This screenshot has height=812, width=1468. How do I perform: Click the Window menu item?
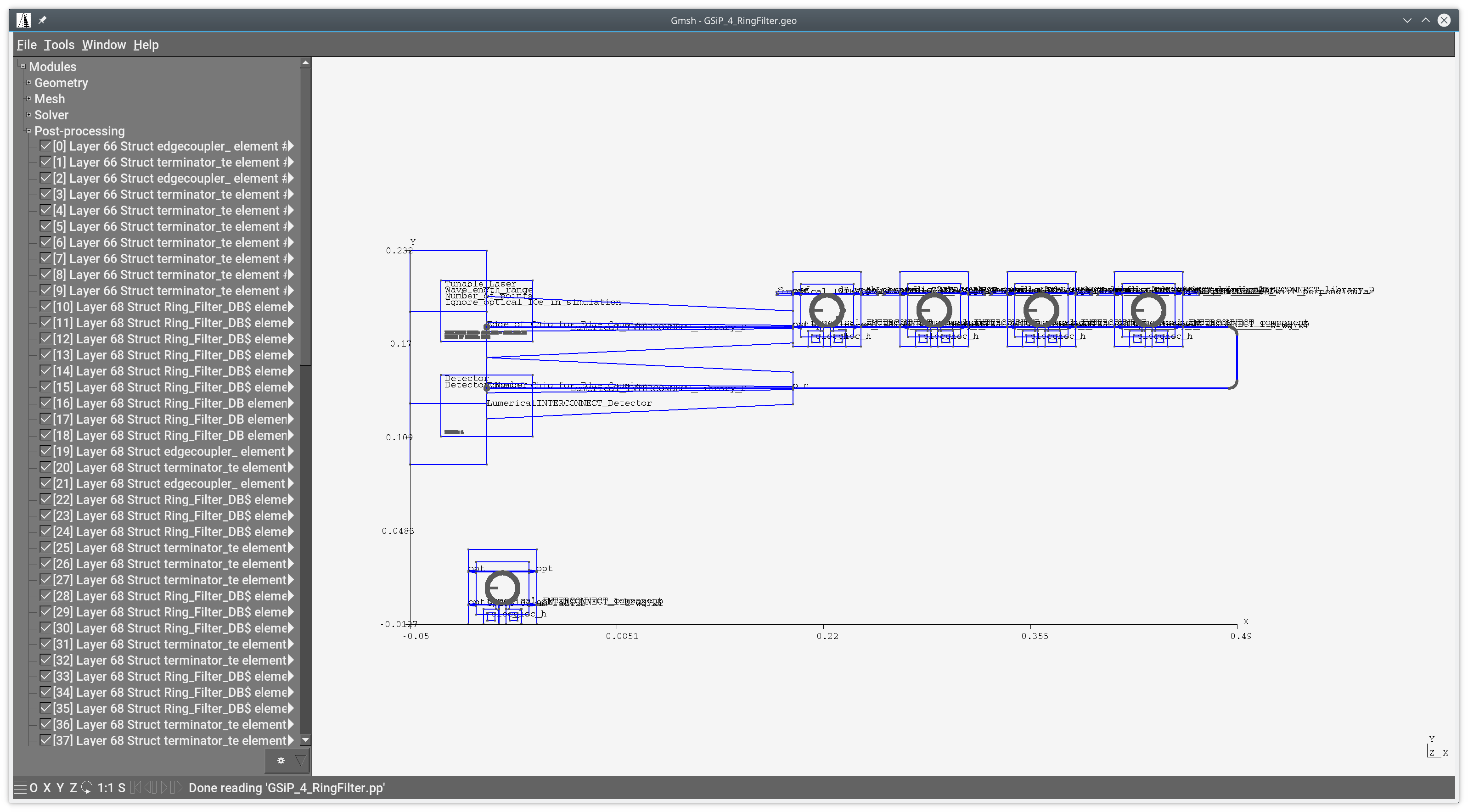click(103, 45)
